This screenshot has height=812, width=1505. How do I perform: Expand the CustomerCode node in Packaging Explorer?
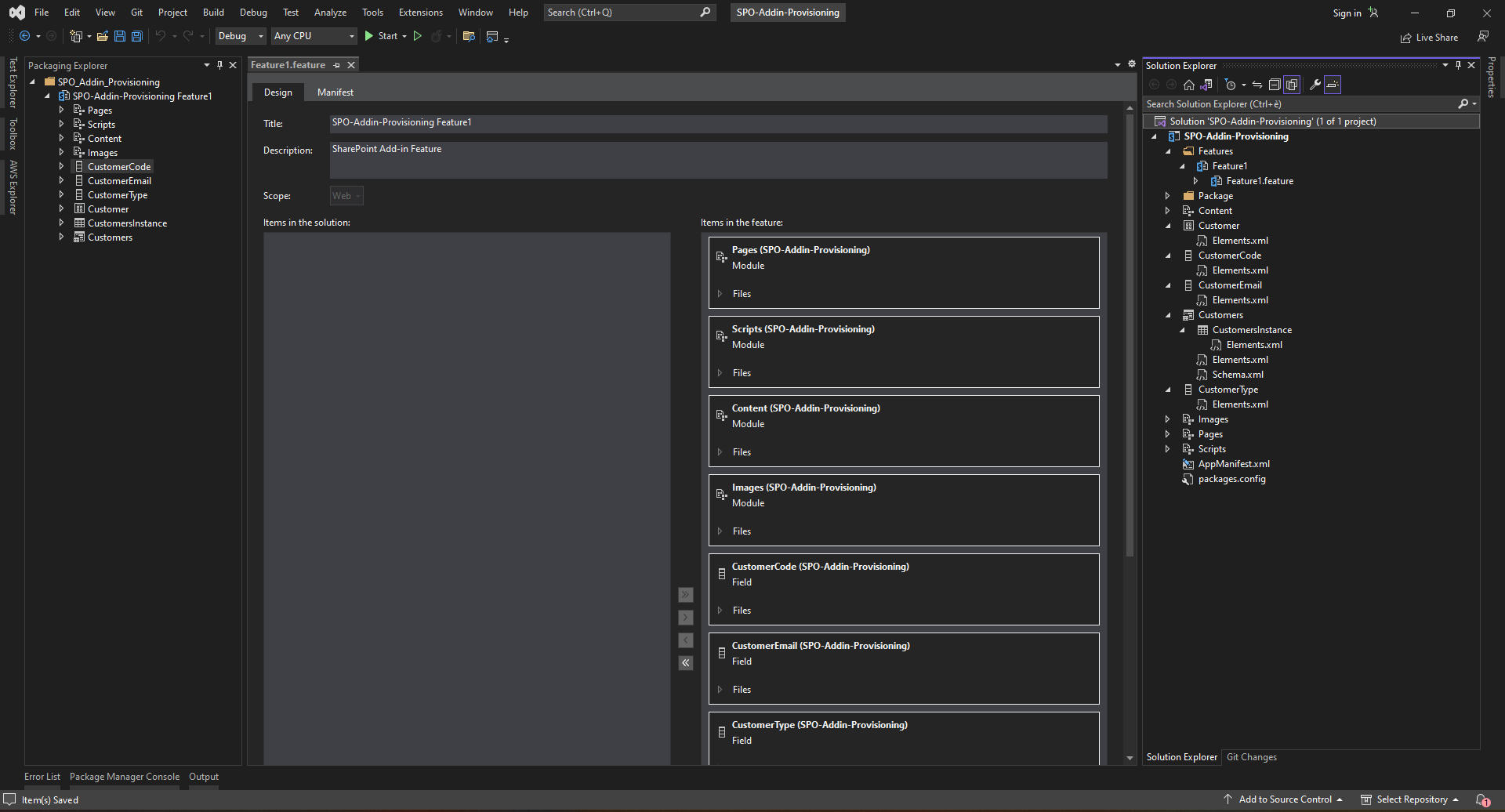pyautogui.click(x=62, y=167)
